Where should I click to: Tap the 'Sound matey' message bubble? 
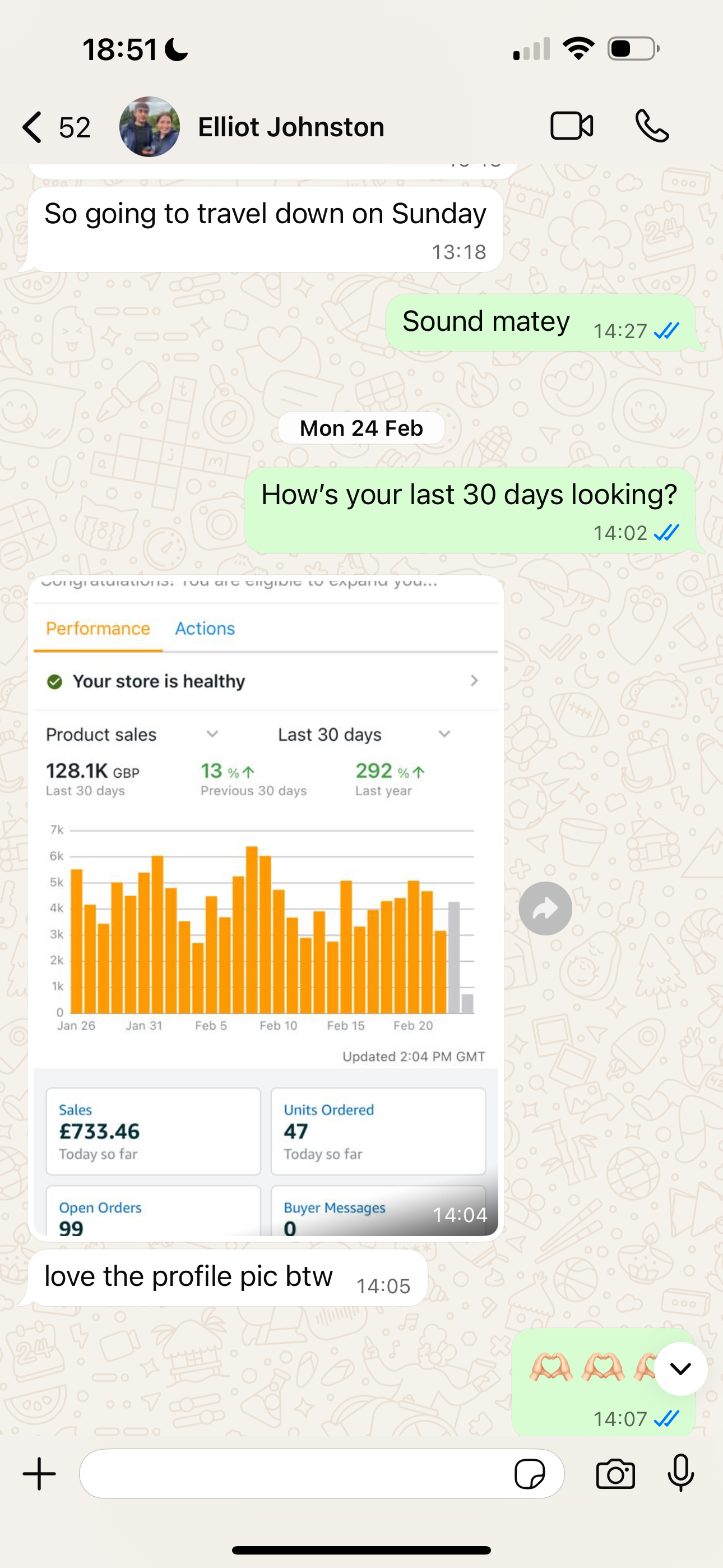point(540,322)
